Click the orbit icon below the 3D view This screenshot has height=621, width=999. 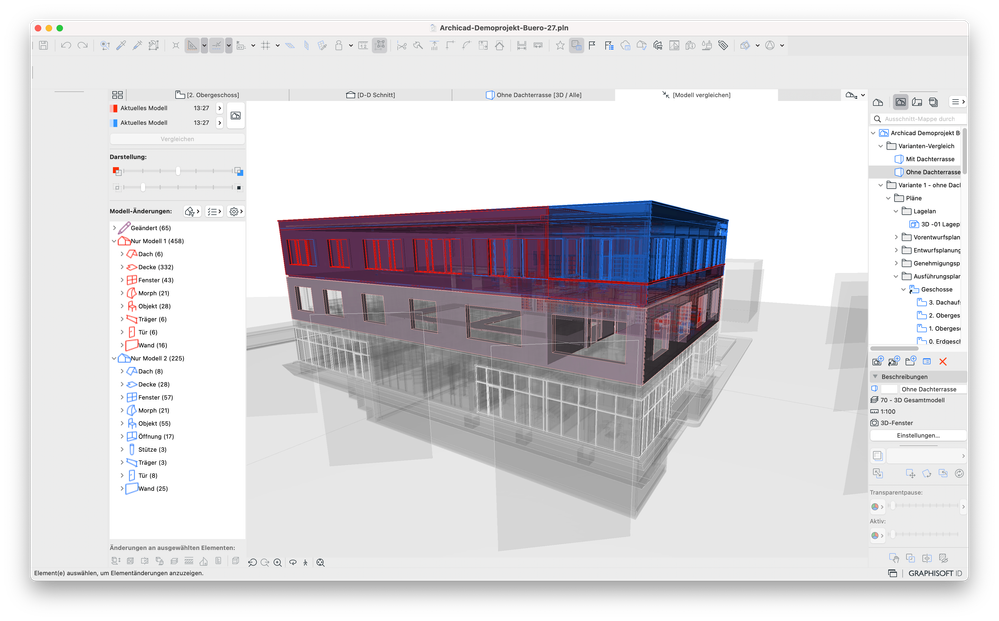tap(292, 562)
